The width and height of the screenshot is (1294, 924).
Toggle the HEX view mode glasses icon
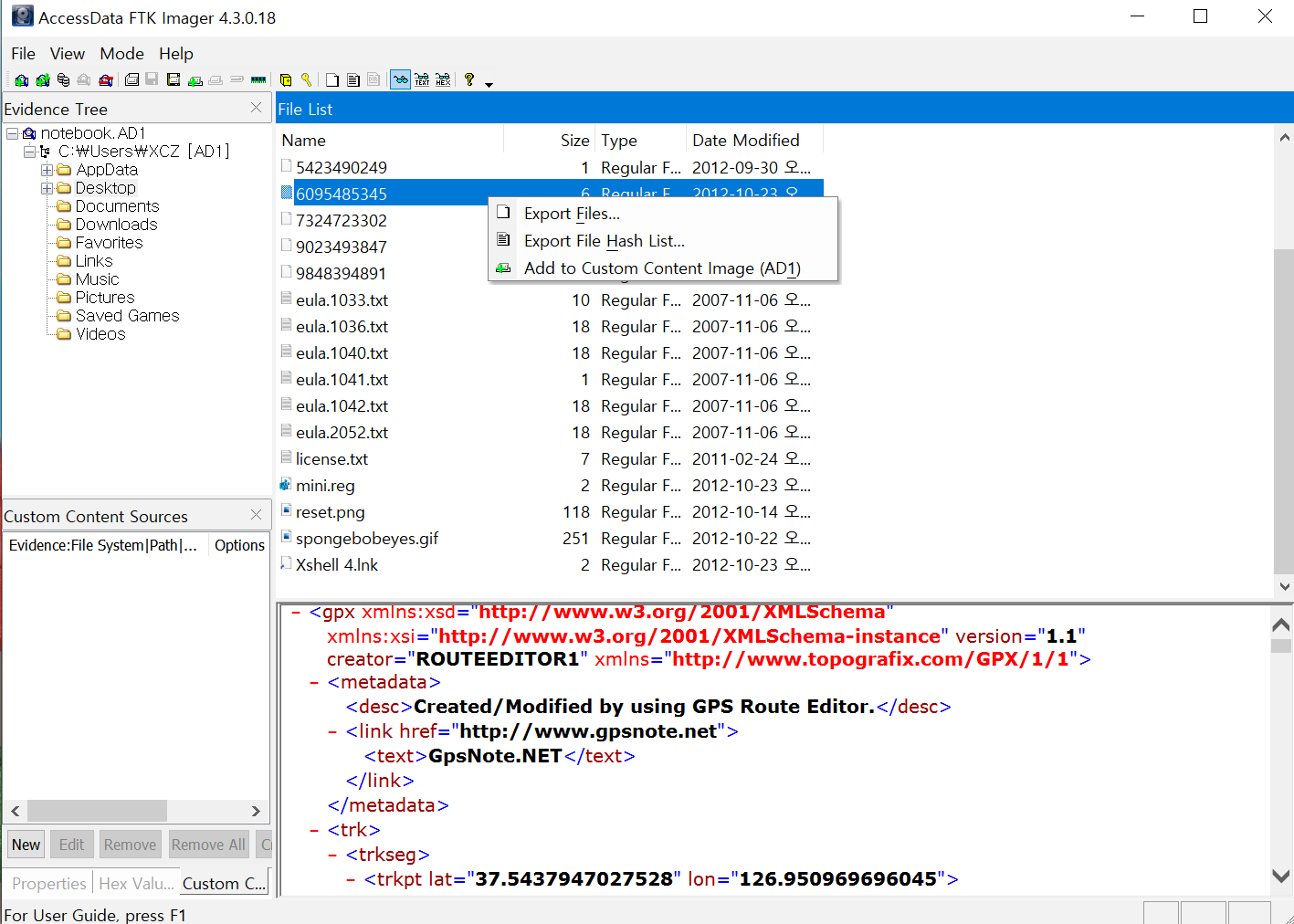point(443,80)
